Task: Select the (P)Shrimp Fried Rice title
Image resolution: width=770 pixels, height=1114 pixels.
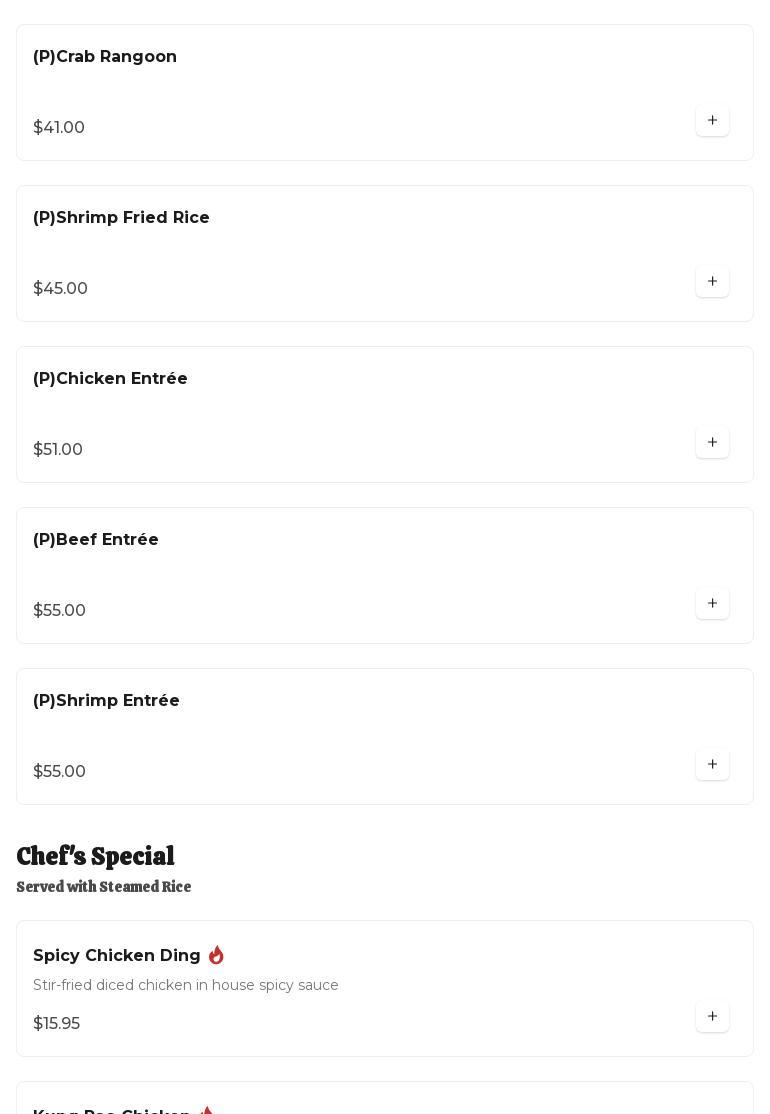Action: (x=121, y=218)
